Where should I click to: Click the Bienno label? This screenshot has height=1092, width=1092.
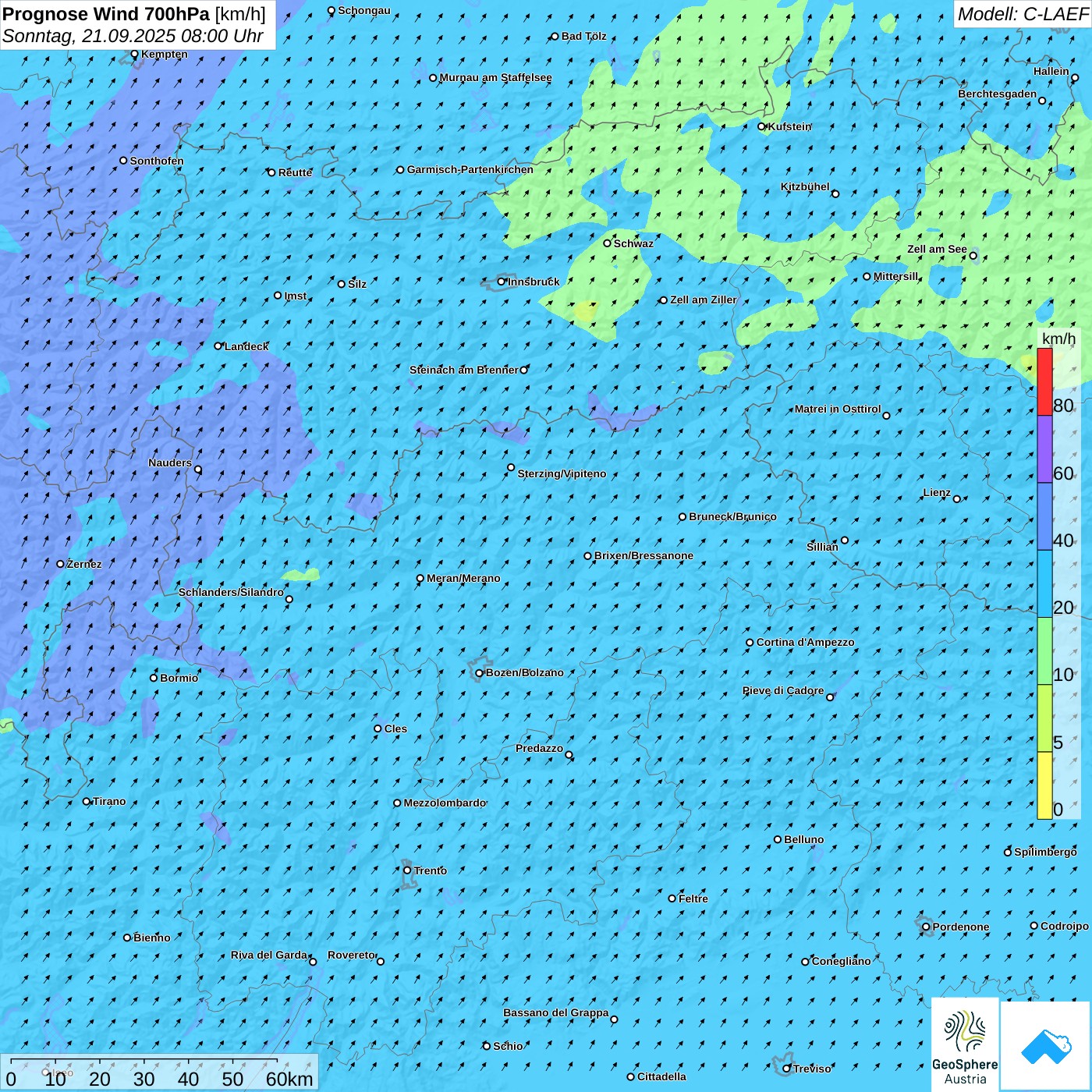click(x=152, y=938)
